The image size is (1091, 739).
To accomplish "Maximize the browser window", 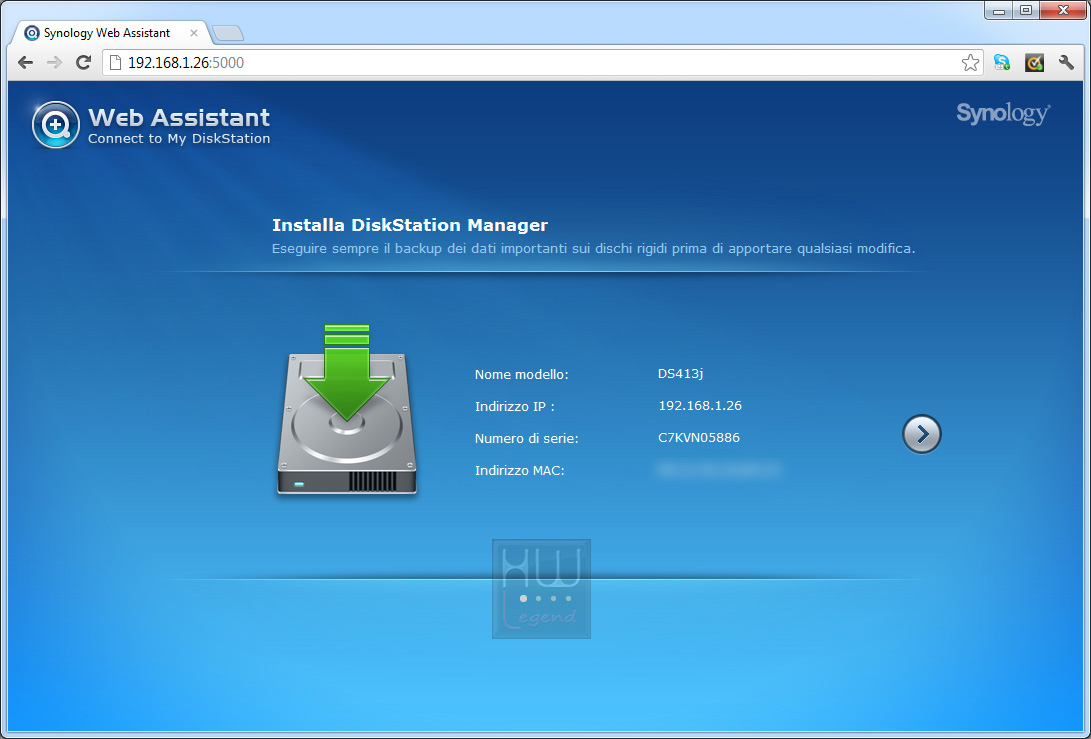I will click(x=1026, y=10).
